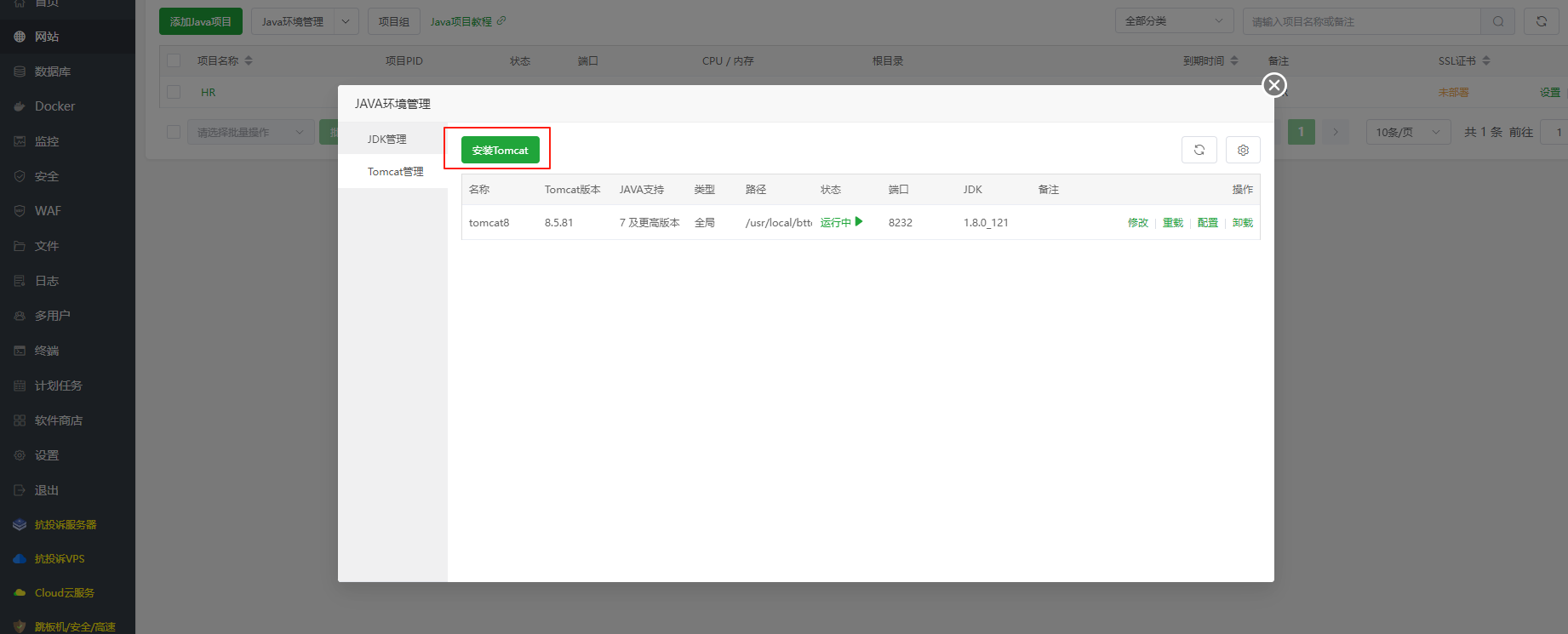This screenshot has height=634, width=1568.
Task: Open the 10条/页 page size dropdown
Action: (1407, 132)
